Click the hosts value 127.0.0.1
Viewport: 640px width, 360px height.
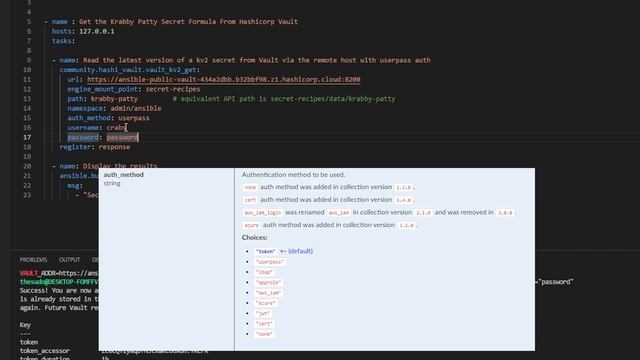[x=97, y=31]
